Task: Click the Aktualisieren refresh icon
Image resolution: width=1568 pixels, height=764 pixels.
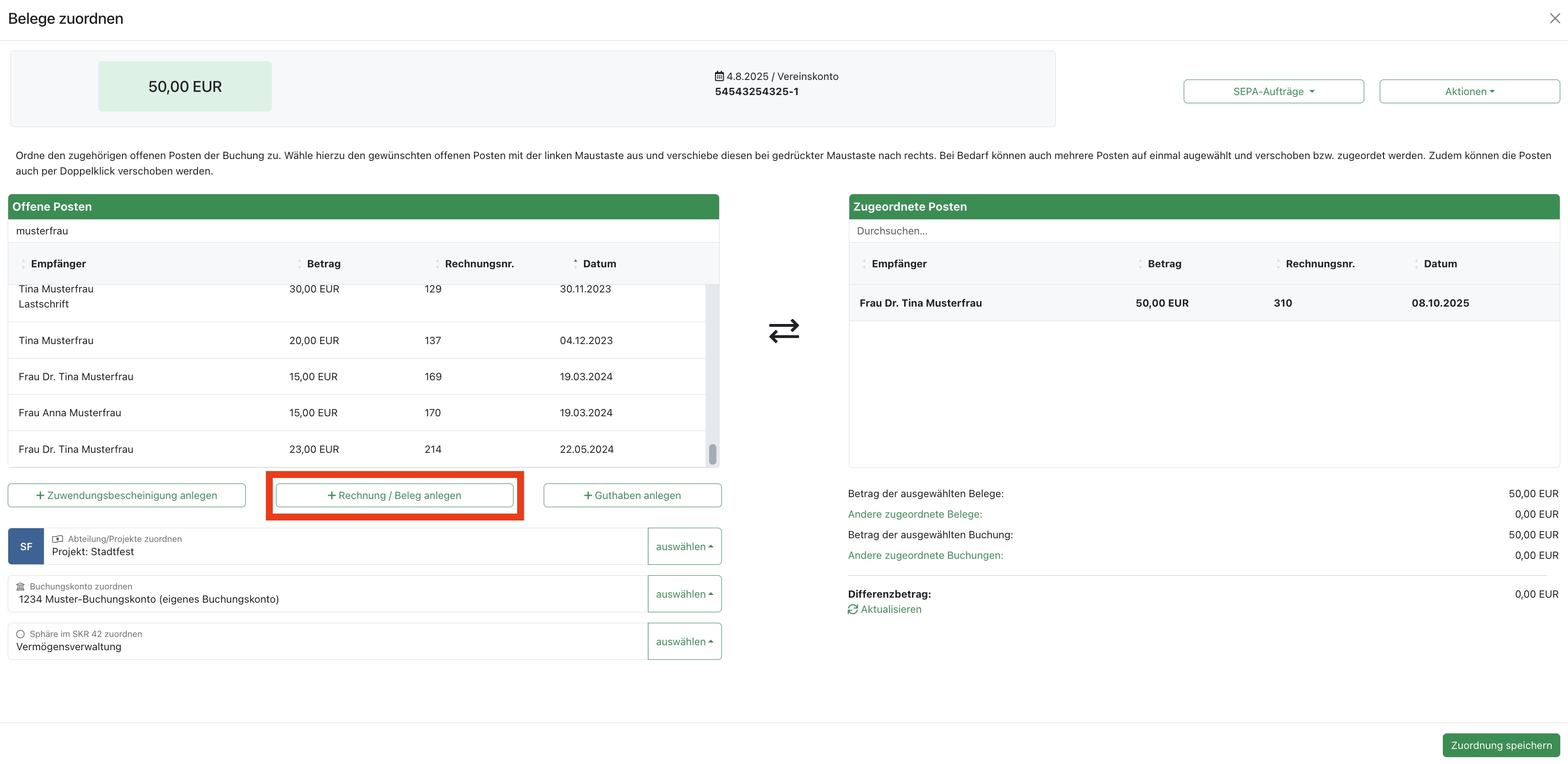Action: 853,610
